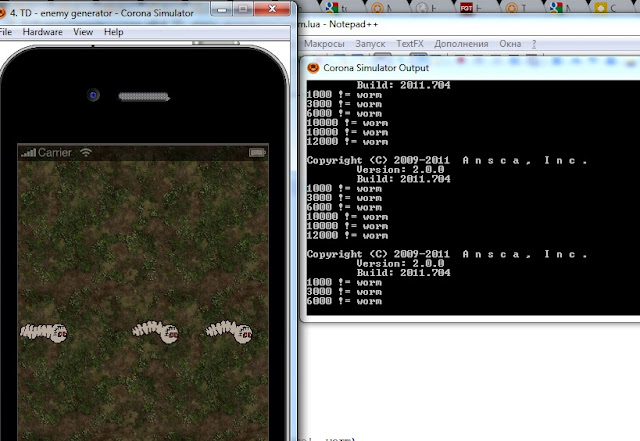The width and height of the screenshot is (640, 441).
Task: Open the Hardware menu in Corona Simulator
Action: tap(42, 32)
